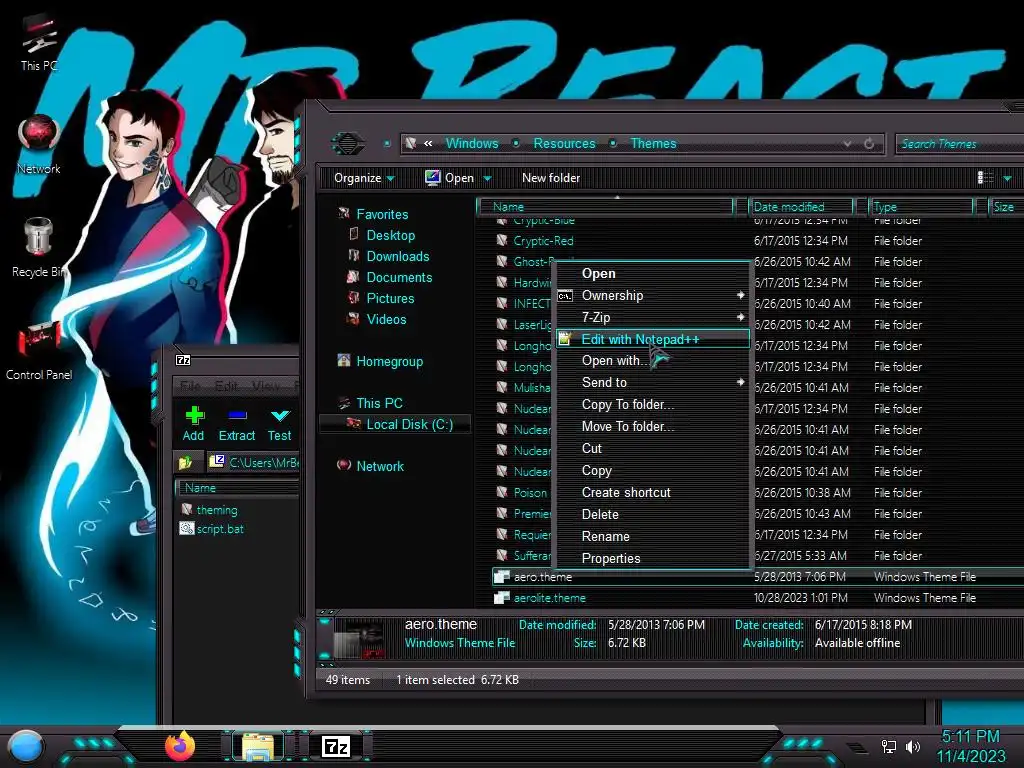This screenshot has width=1024, height=768.
Task: Choose Rename in the context menu
Action: pyautogui.click(x=652, y=536)
